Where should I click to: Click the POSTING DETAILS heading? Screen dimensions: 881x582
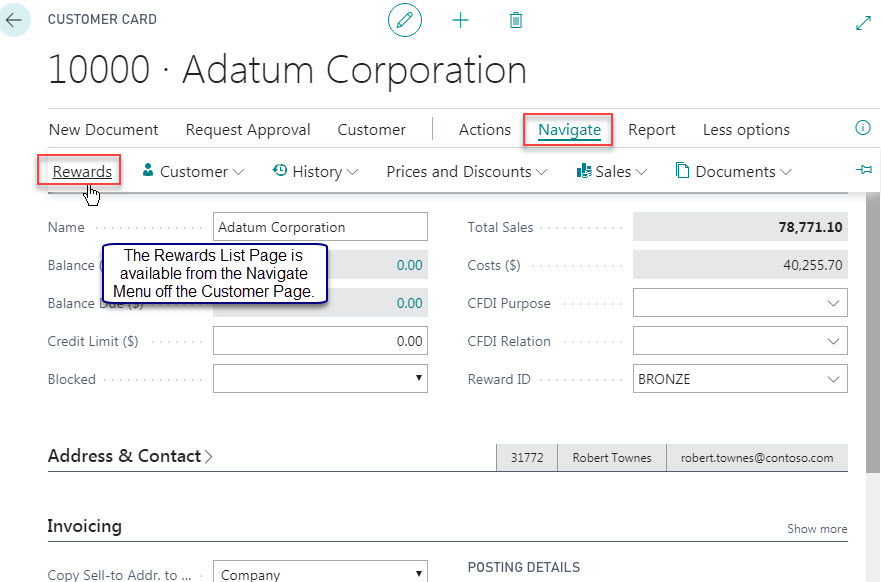coord(524,567)
